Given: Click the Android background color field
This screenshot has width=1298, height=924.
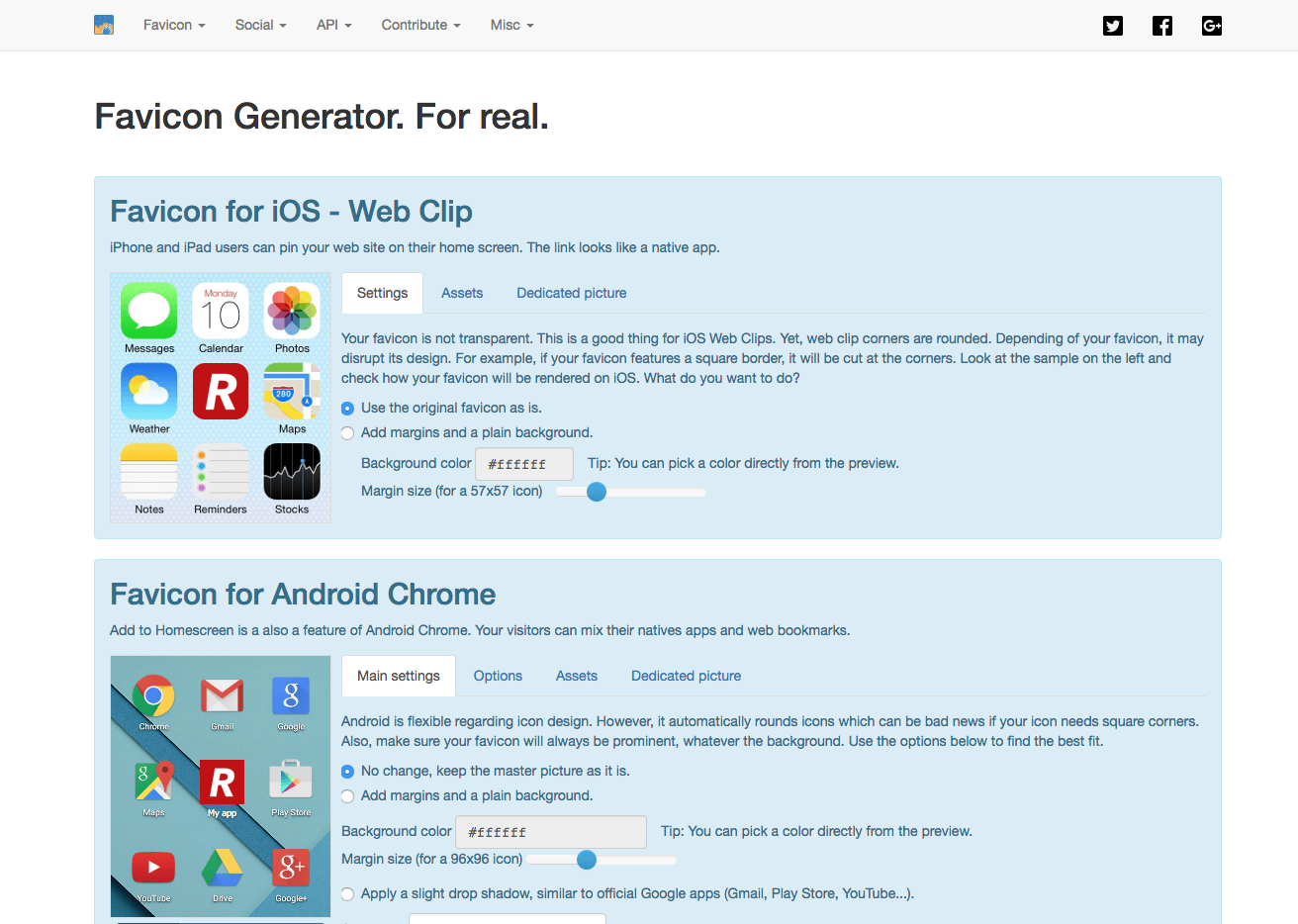Looking at the screenshot, I should pyautogui.click(x=551, y=832).
